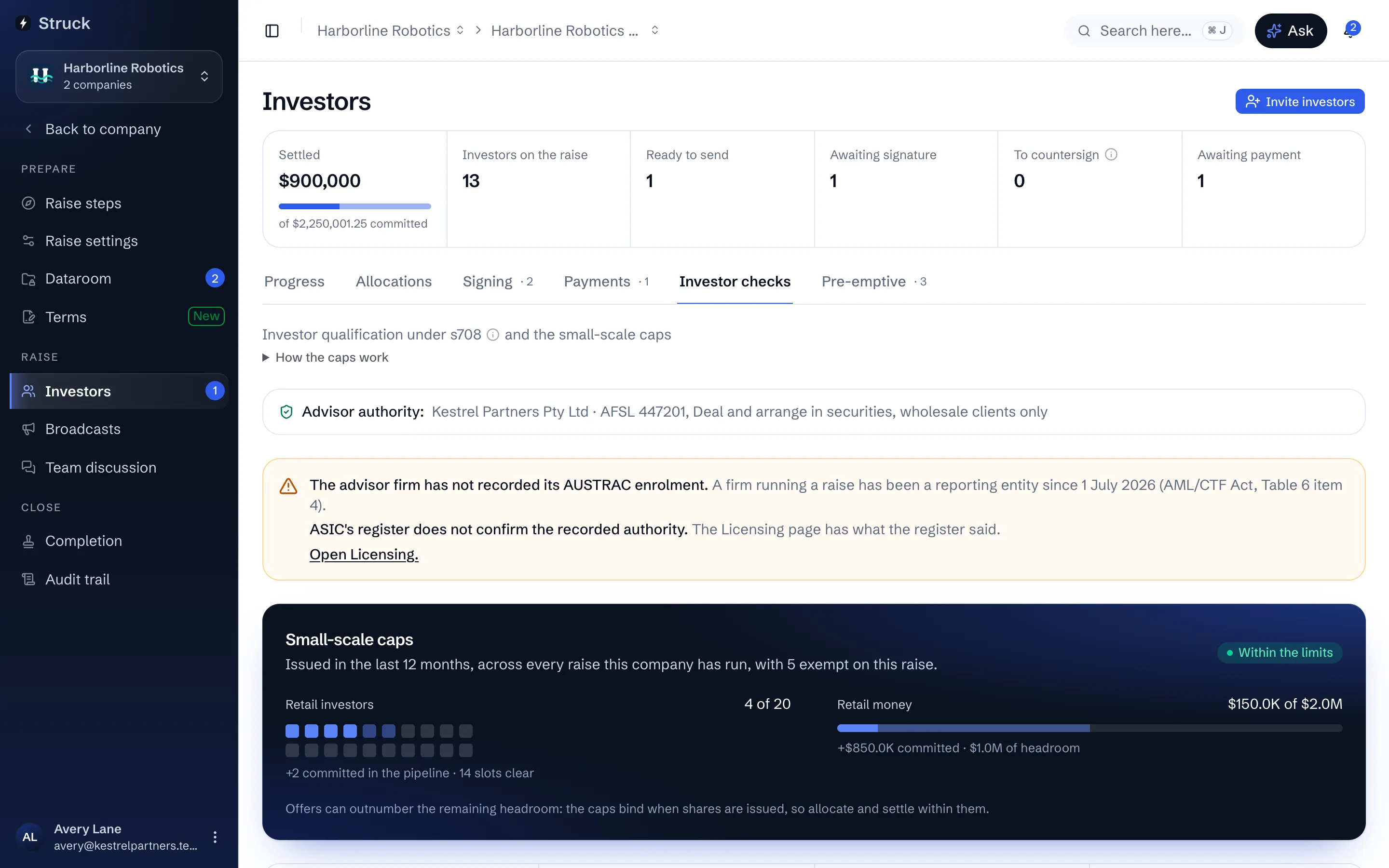Click Invite investors button
Viewport: 1389px width, 868px height.
coord(1299,102)
